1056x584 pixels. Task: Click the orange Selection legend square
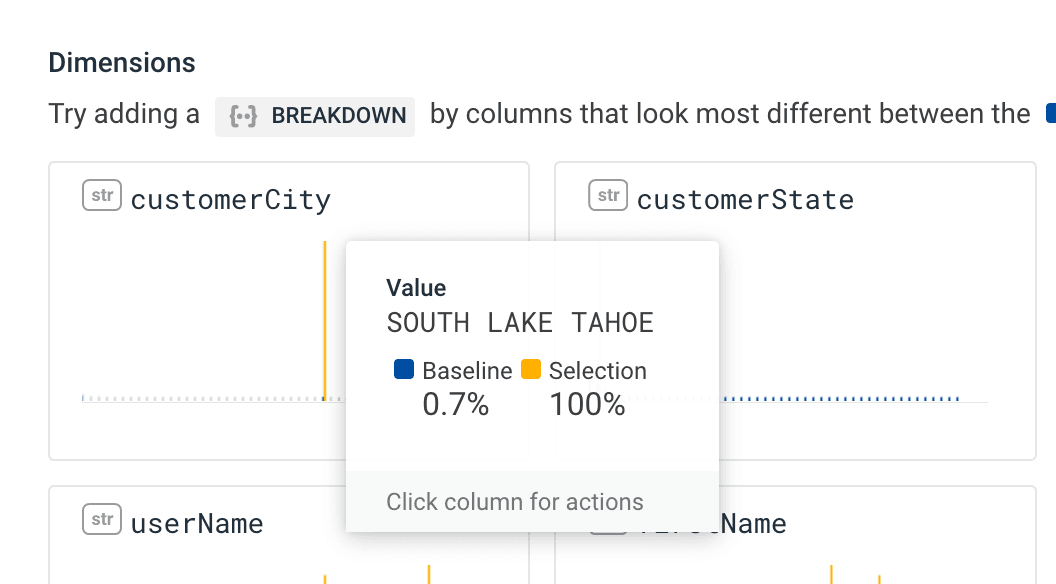coord(531,370)
